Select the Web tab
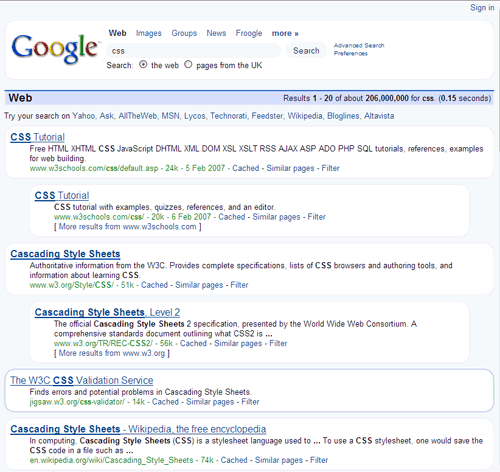This screenshot has width=500, height=472. coord(117,33)
